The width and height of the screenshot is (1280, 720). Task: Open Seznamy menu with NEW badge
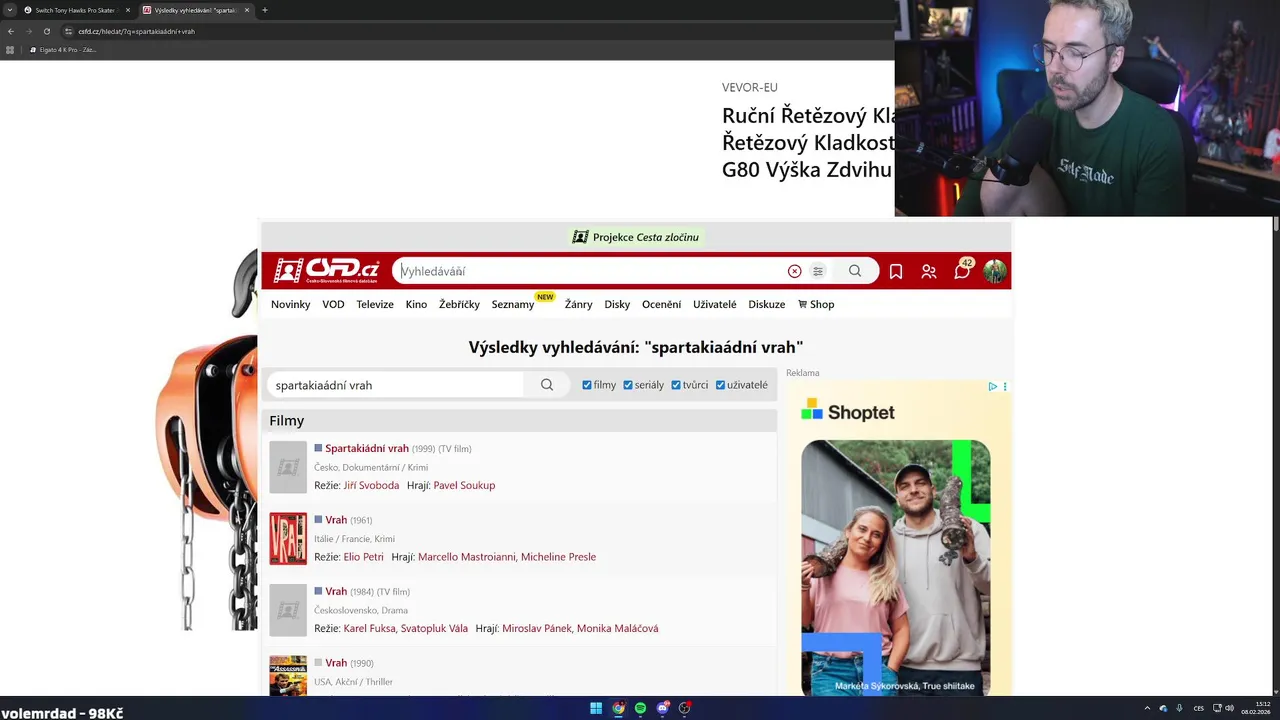[x=513, y=304]
